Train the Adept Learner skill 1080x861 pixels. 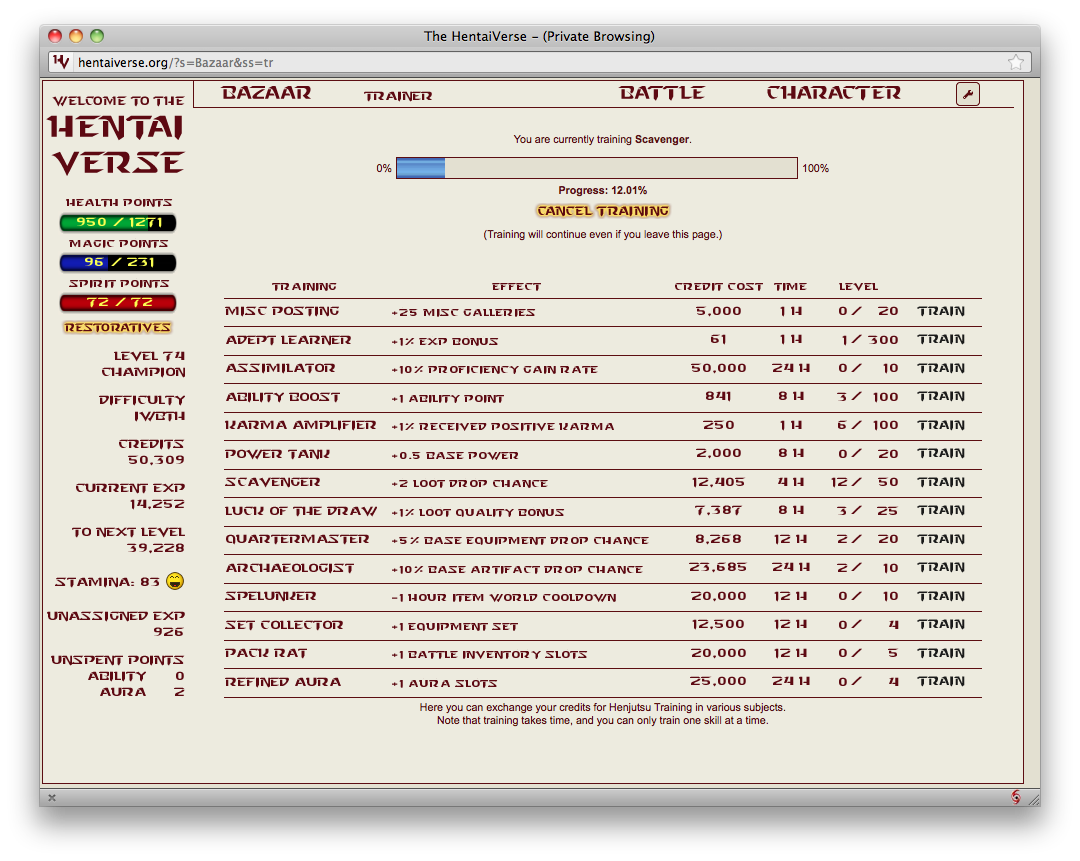point(941,340)
